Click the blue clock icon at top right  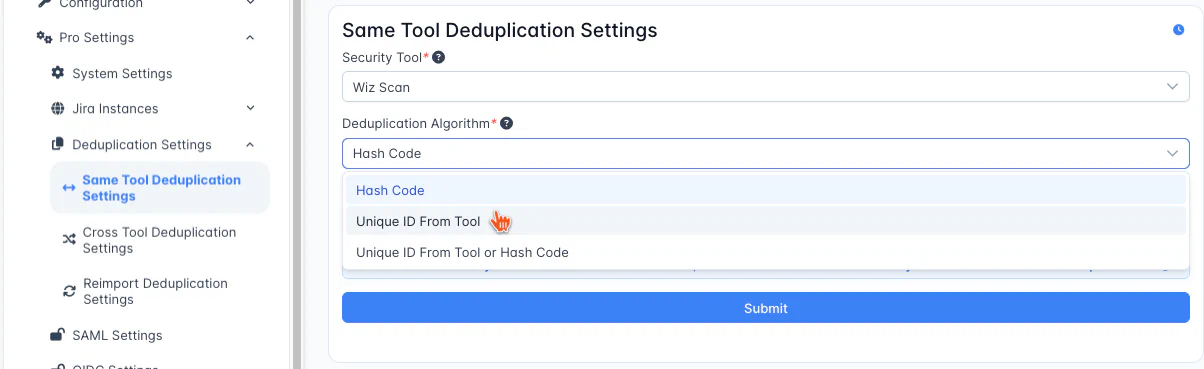point(1179,30)
